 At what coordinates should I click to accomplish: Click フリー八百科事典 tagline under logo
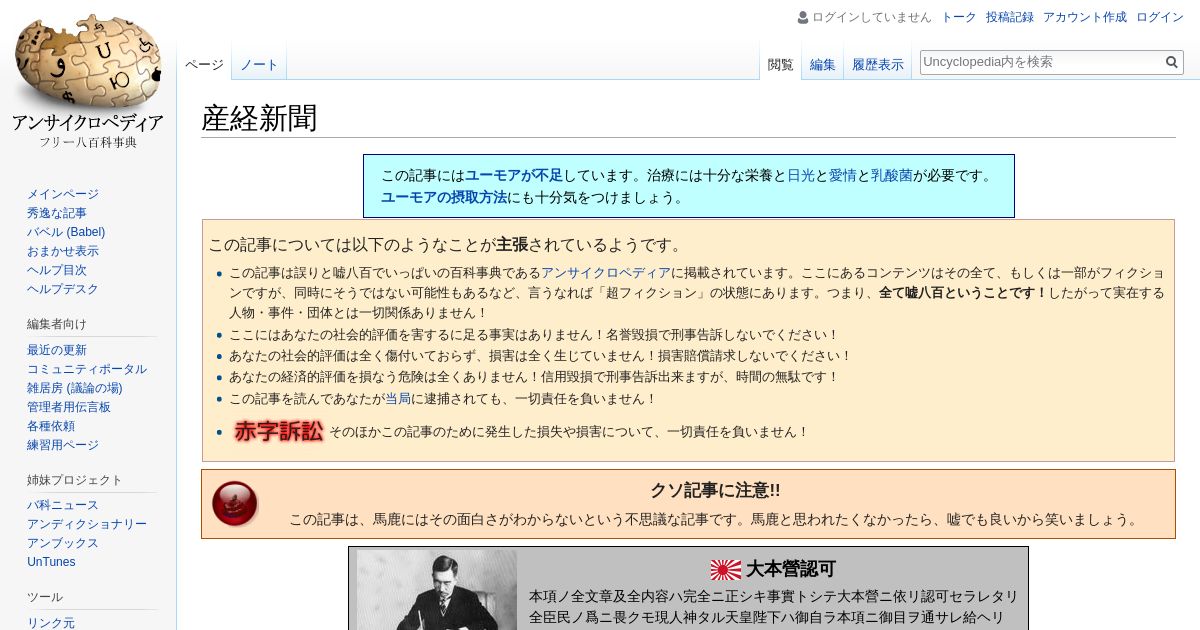click(88, 143)
